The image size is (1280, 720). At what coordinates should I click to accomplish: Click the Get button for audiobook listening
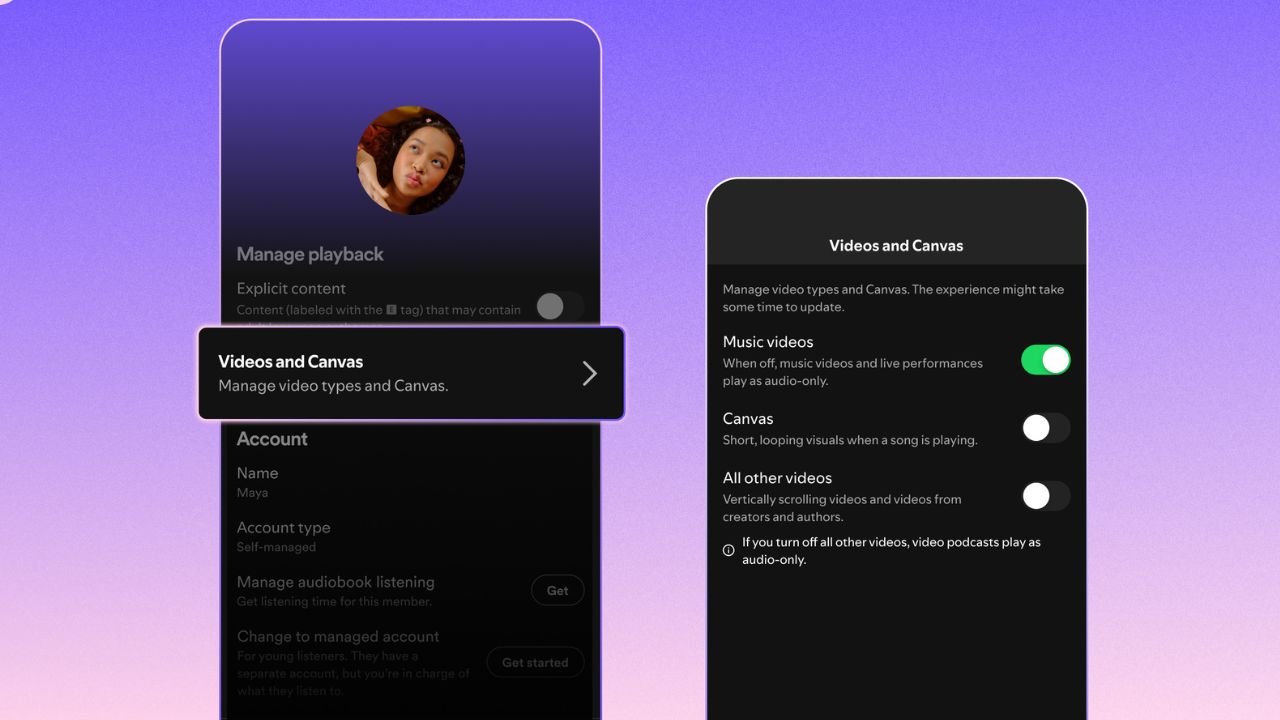[557, 590]
